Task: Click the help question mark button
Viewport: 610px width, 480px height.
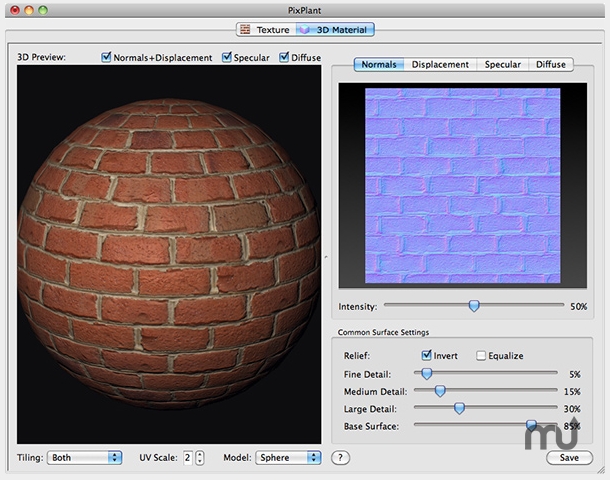Action: coord(340,458)
